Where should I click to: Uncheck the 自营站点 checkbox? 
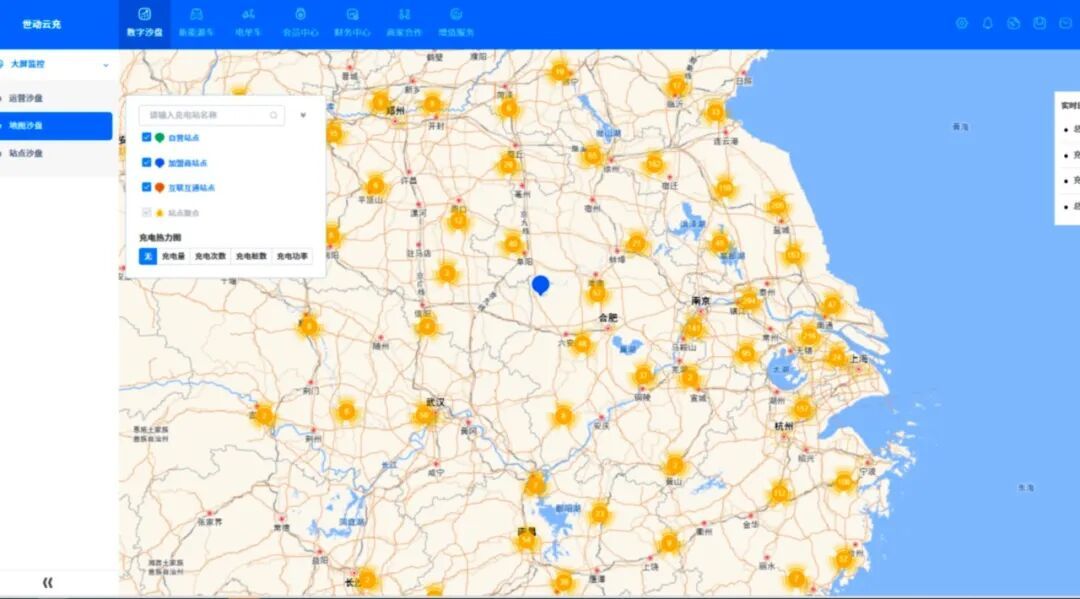click(147, 137)
